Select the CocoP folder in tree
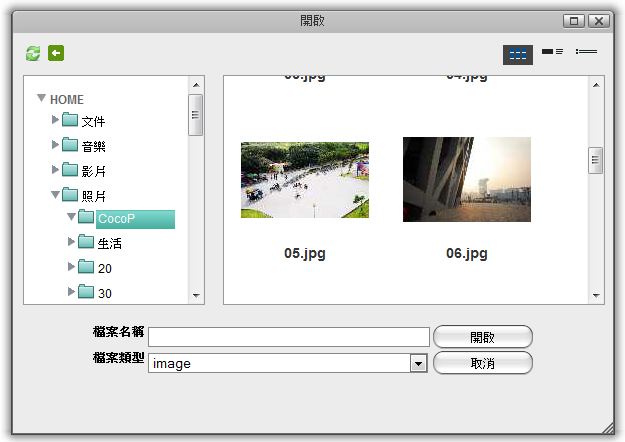625x442 pixels. [116, 219]
